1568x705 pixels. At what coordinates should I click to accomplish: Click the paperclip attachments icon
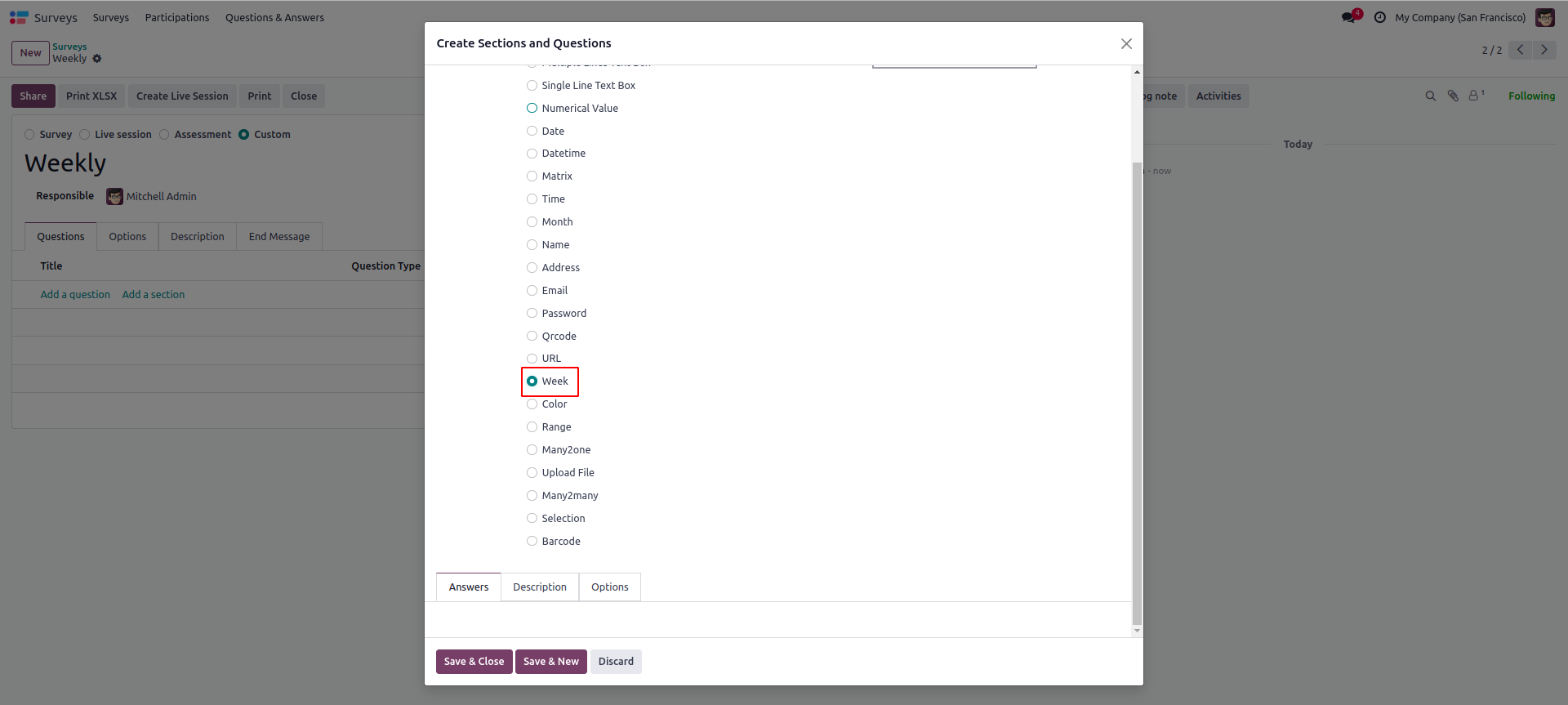[1453, 96]
